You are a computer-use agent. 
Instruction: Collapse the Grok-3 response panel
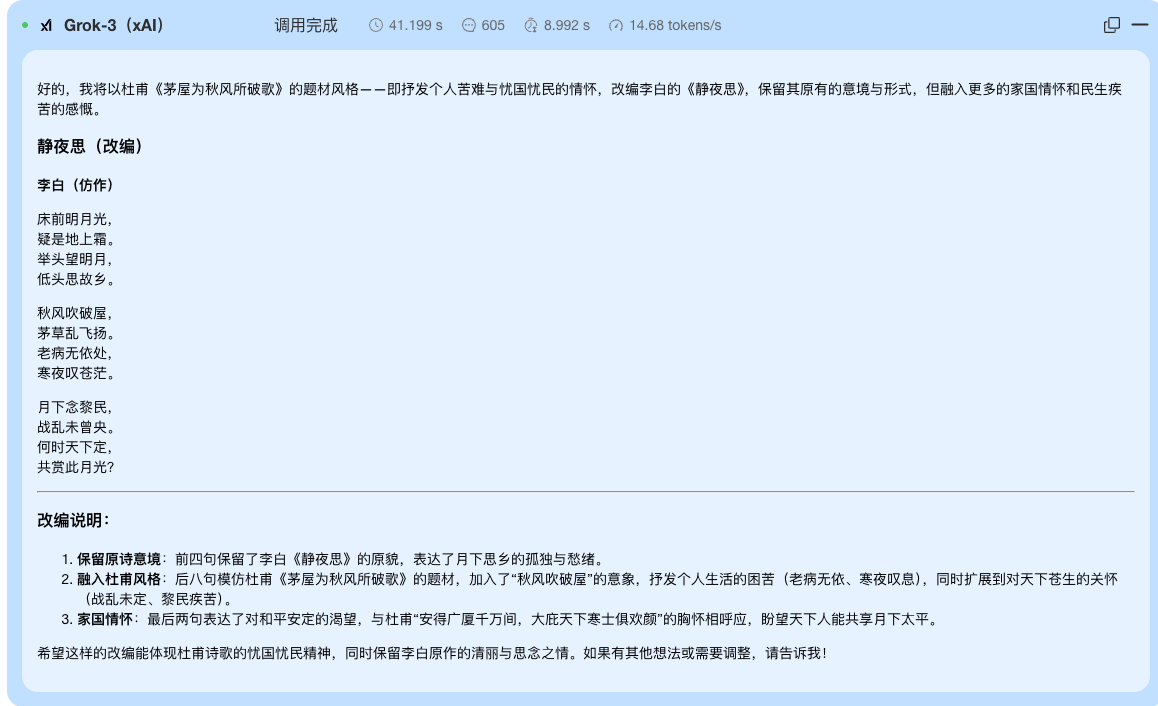(1139, 25)
